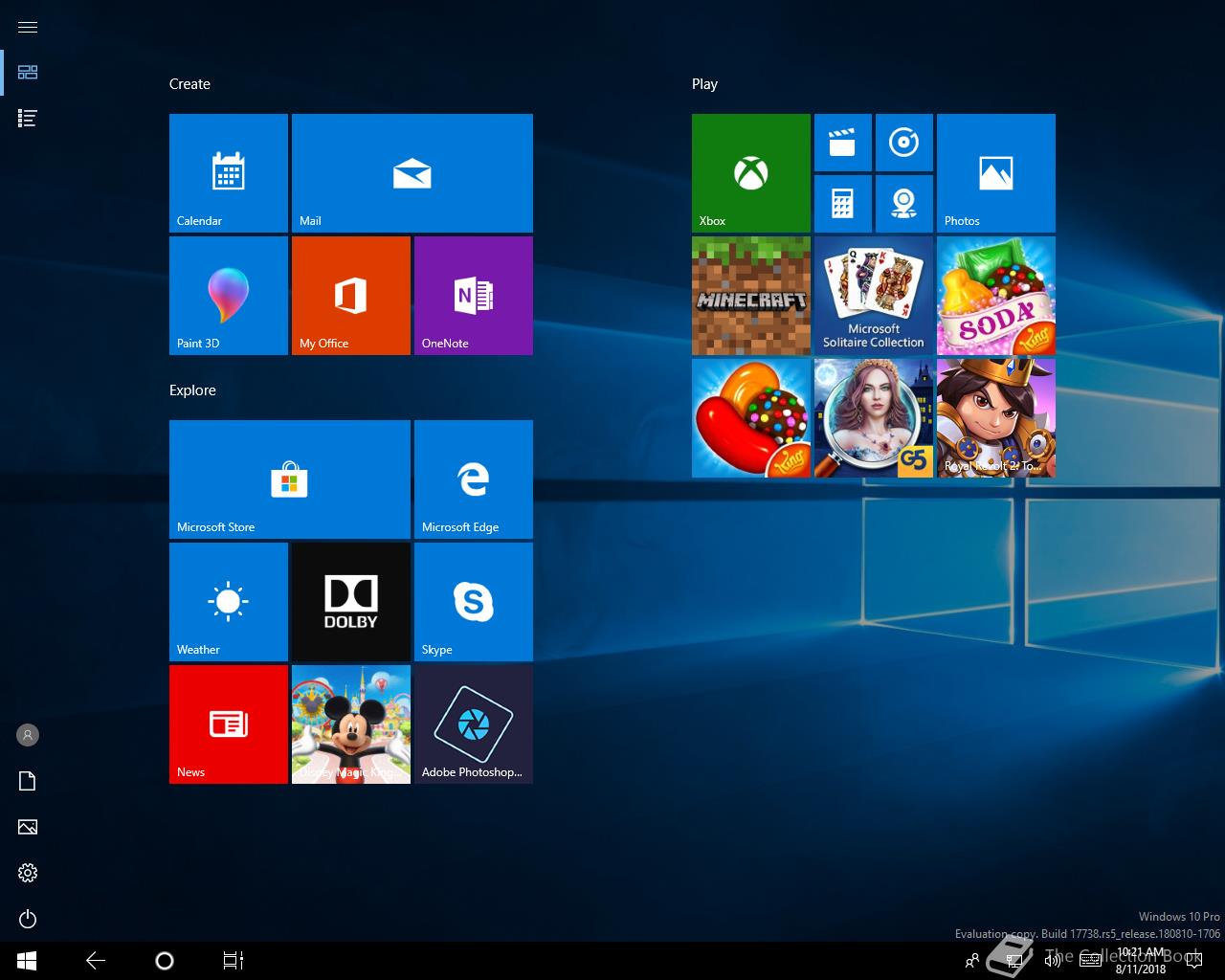The image size is (1225, 980).
Task: Open the clock showing 10:21 AM
Action: (1141, 961)
